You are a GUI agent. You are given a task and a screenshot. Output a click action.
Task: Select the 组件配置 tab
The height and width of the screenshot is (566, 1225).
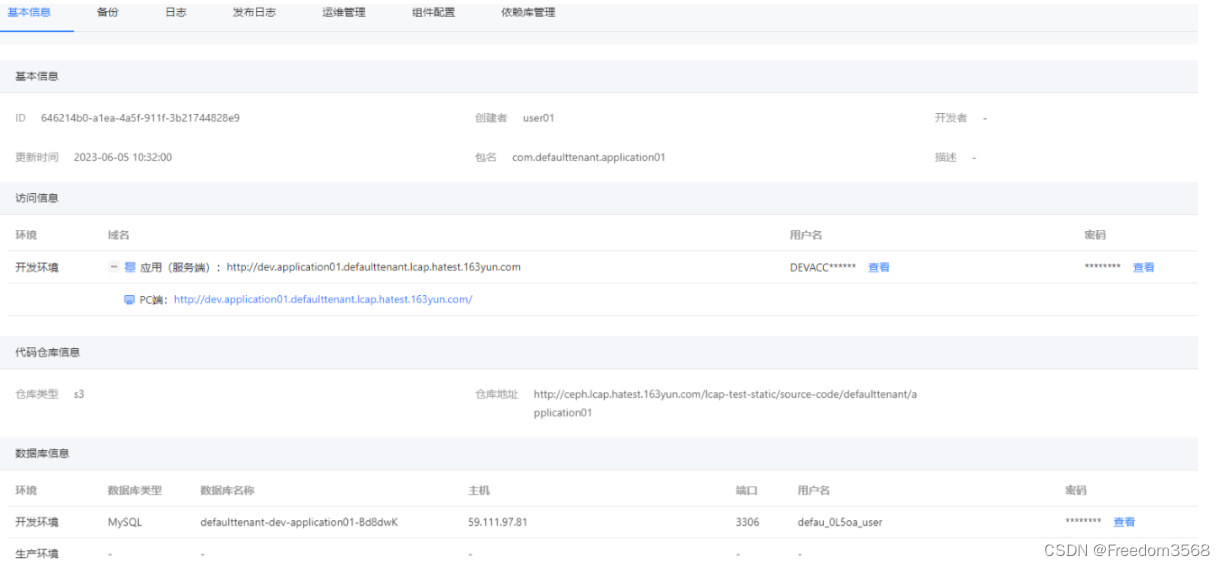point(433,13)
